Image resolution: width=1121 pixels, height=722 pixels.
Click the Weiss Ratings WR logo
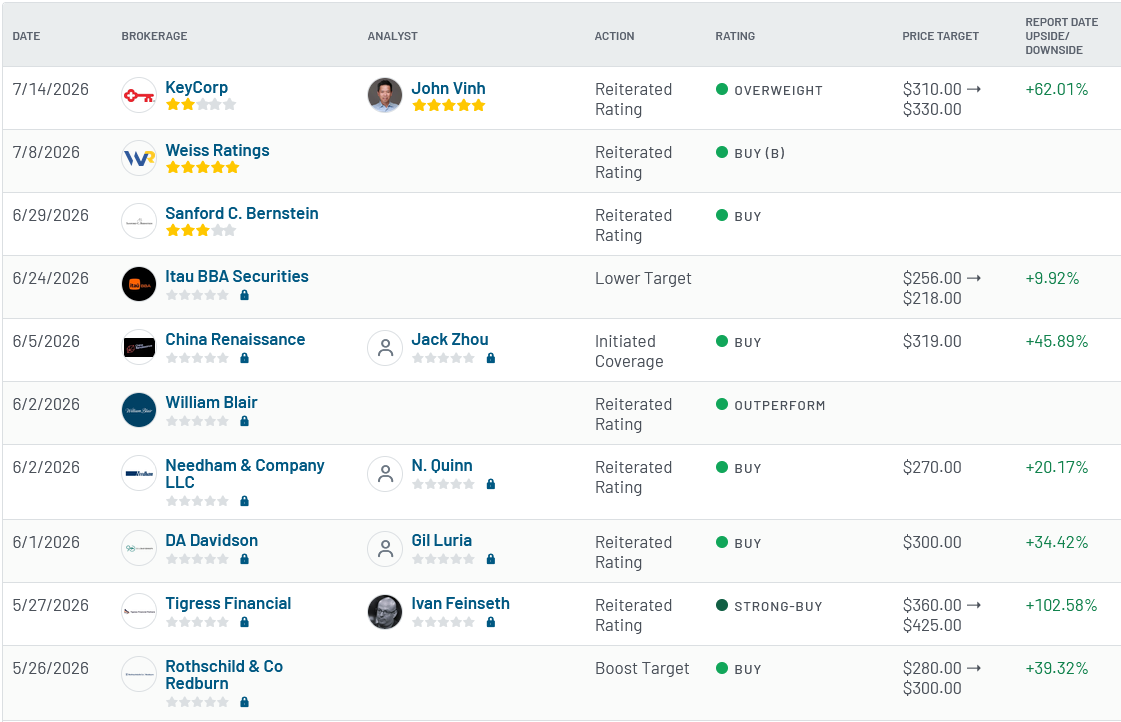click(x=139, y=159)
